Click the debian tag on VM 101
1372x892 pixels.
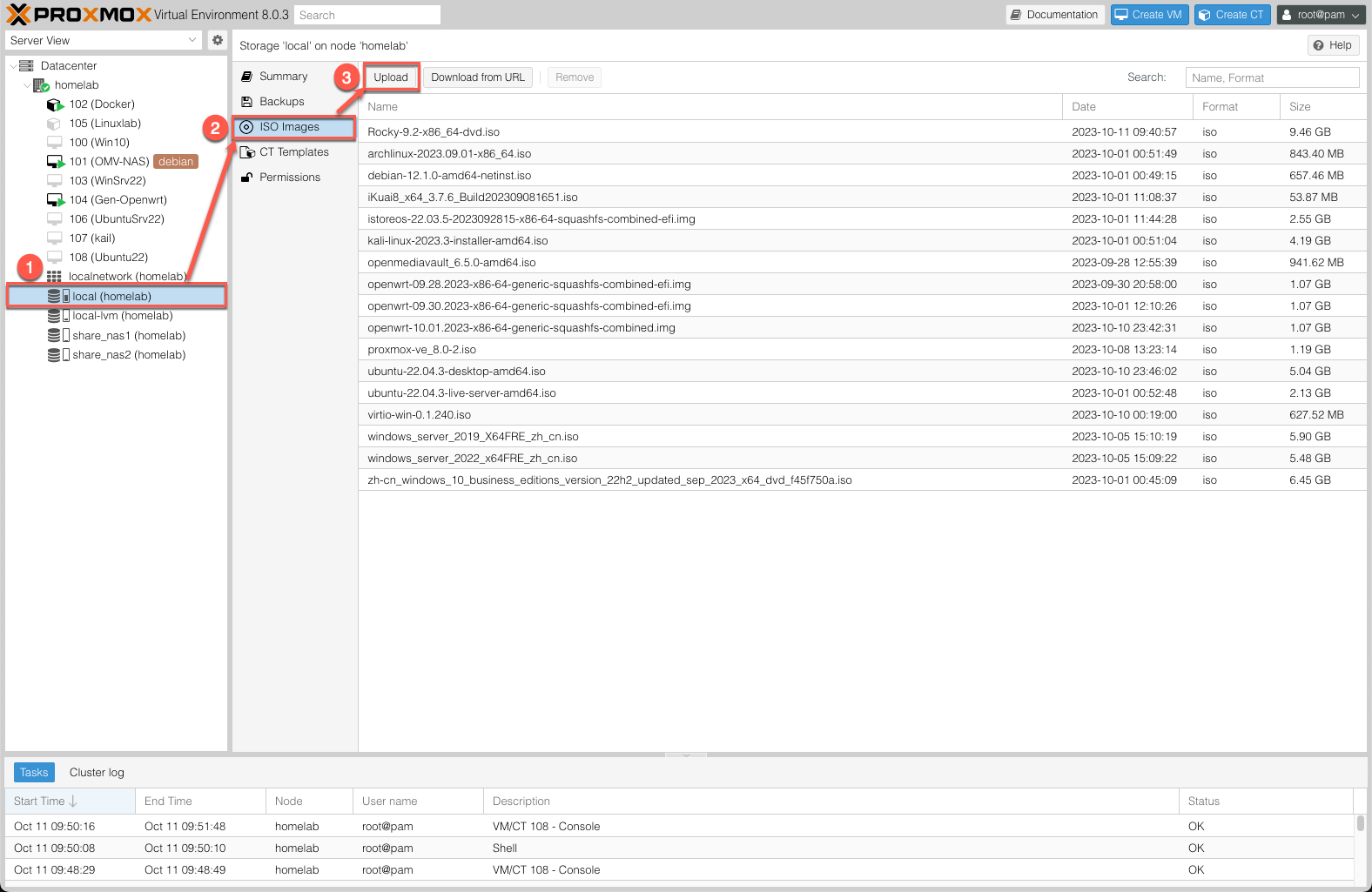(x=176, y=162)
